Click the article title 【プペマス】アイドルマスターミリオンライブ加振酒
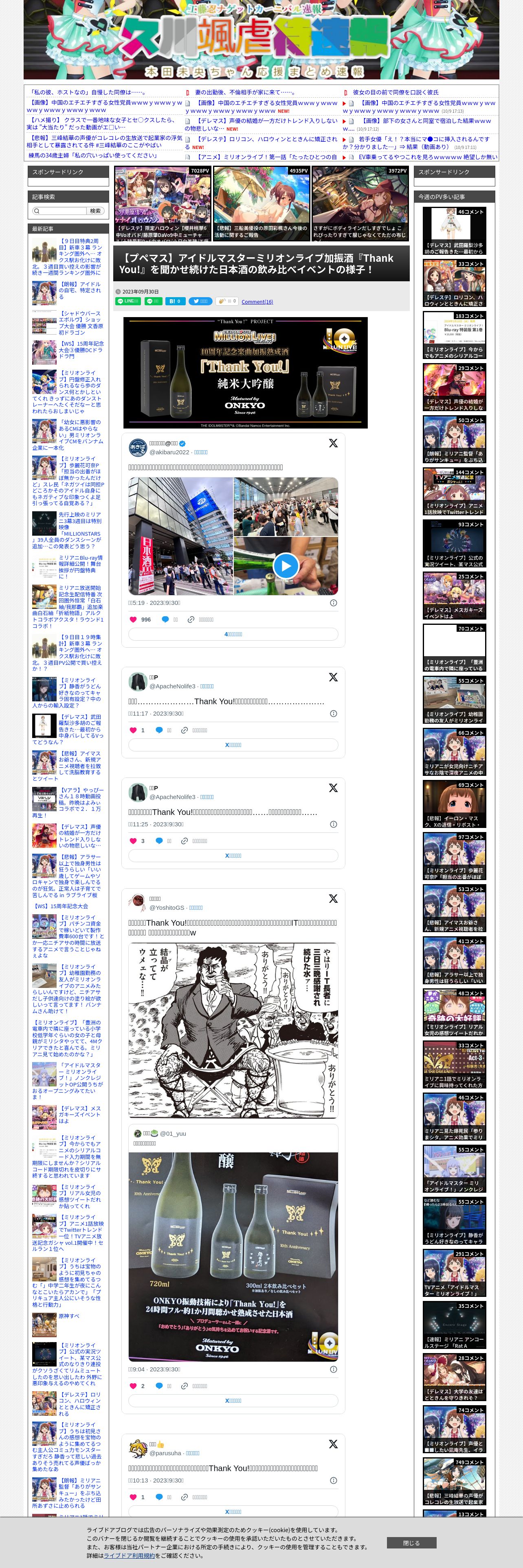 coord(256,263)
